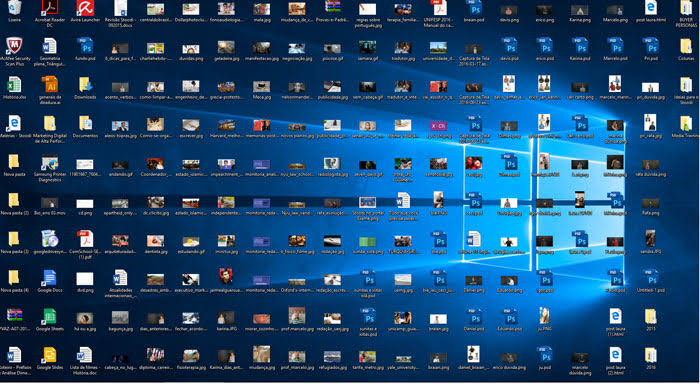Select Revisão Stoodi .docx file
700x384 pixels.
point(121,8)
